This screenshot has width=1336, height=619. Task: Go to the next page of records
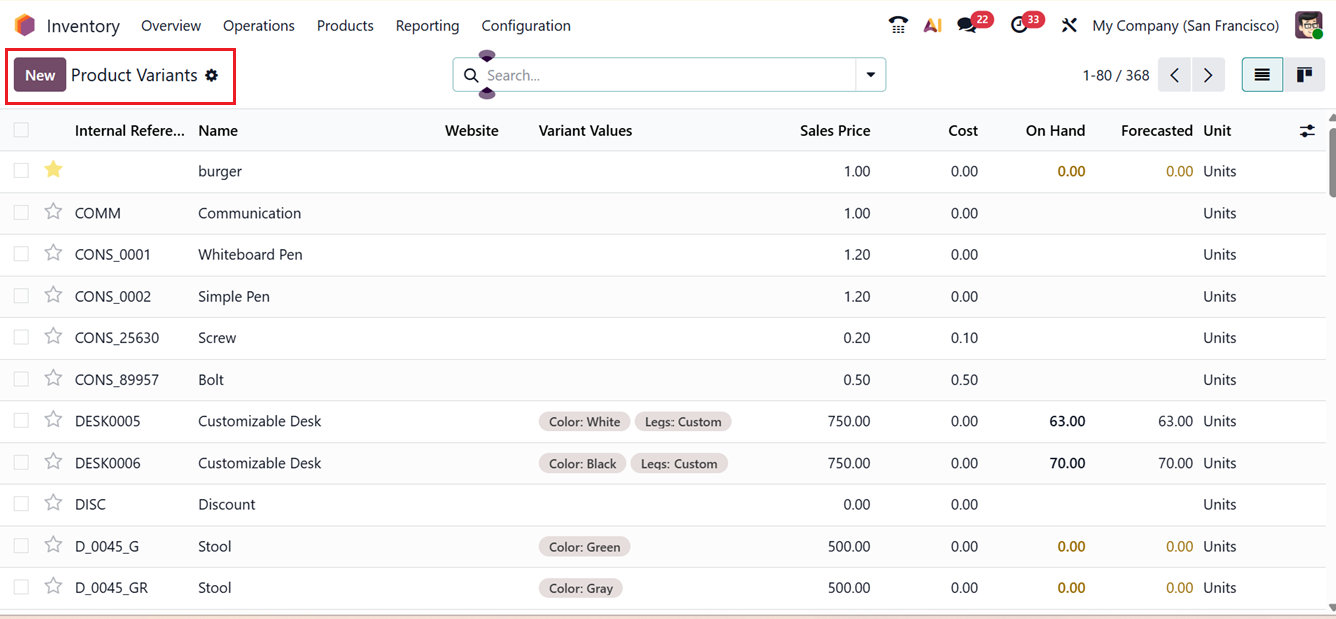pos(1208,74)
